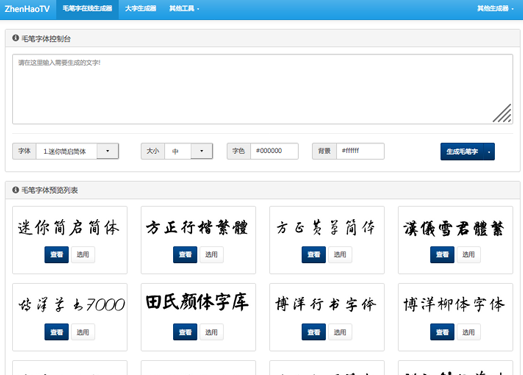This screenshot has height=375, width=523.
Task: Click 选用 for 博洋行书字体 font
Action: [x=340, y=332]
